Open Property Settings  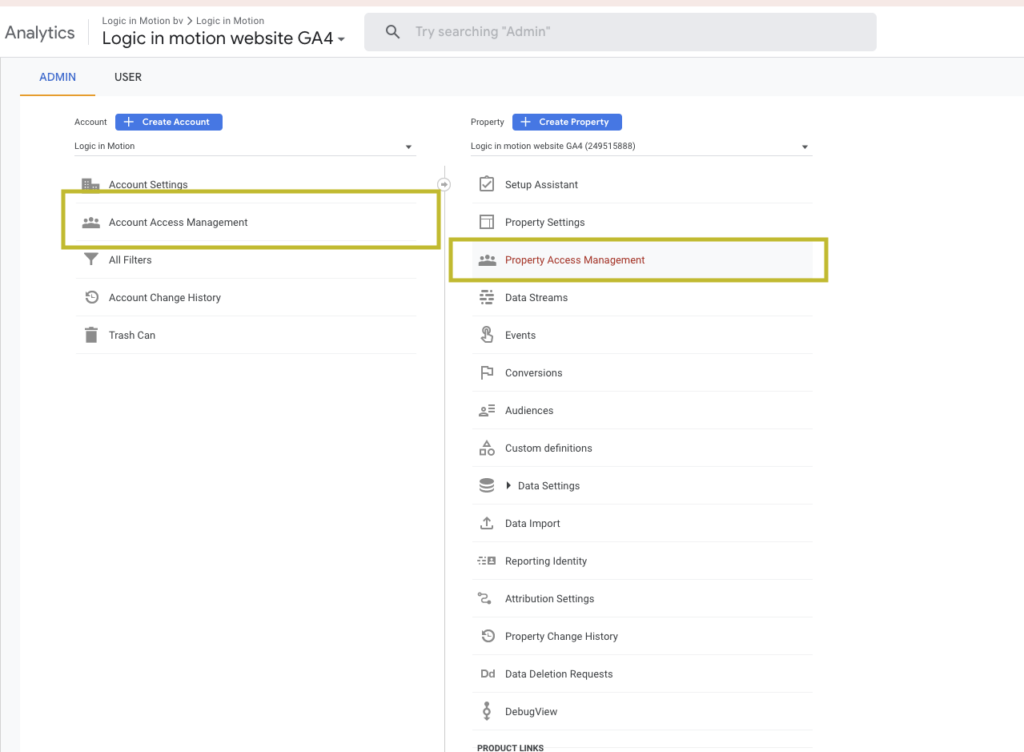pyautogui.click(x=545, y=223)
